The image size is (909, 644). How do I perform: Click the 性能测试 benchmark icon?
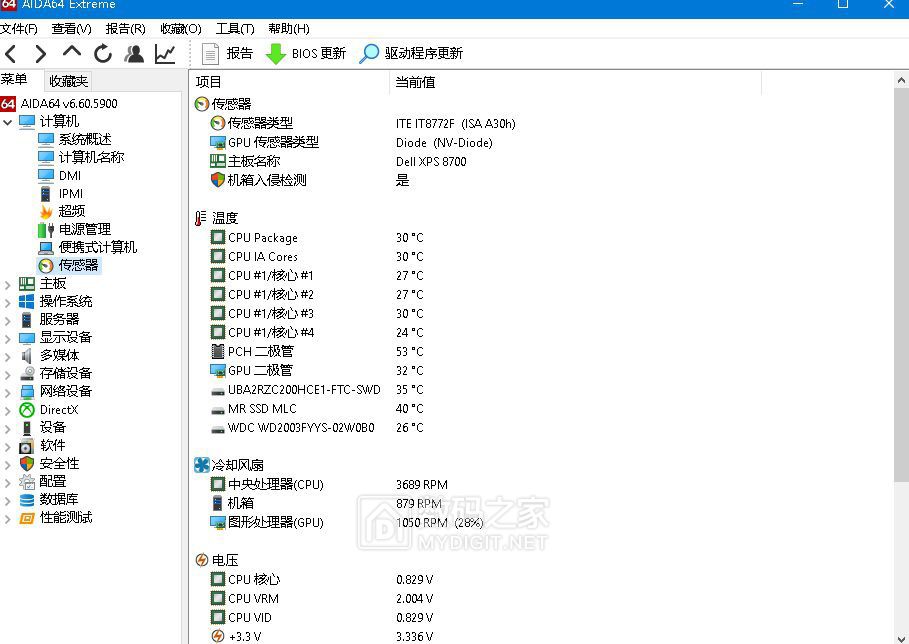[x=27, y=518]
